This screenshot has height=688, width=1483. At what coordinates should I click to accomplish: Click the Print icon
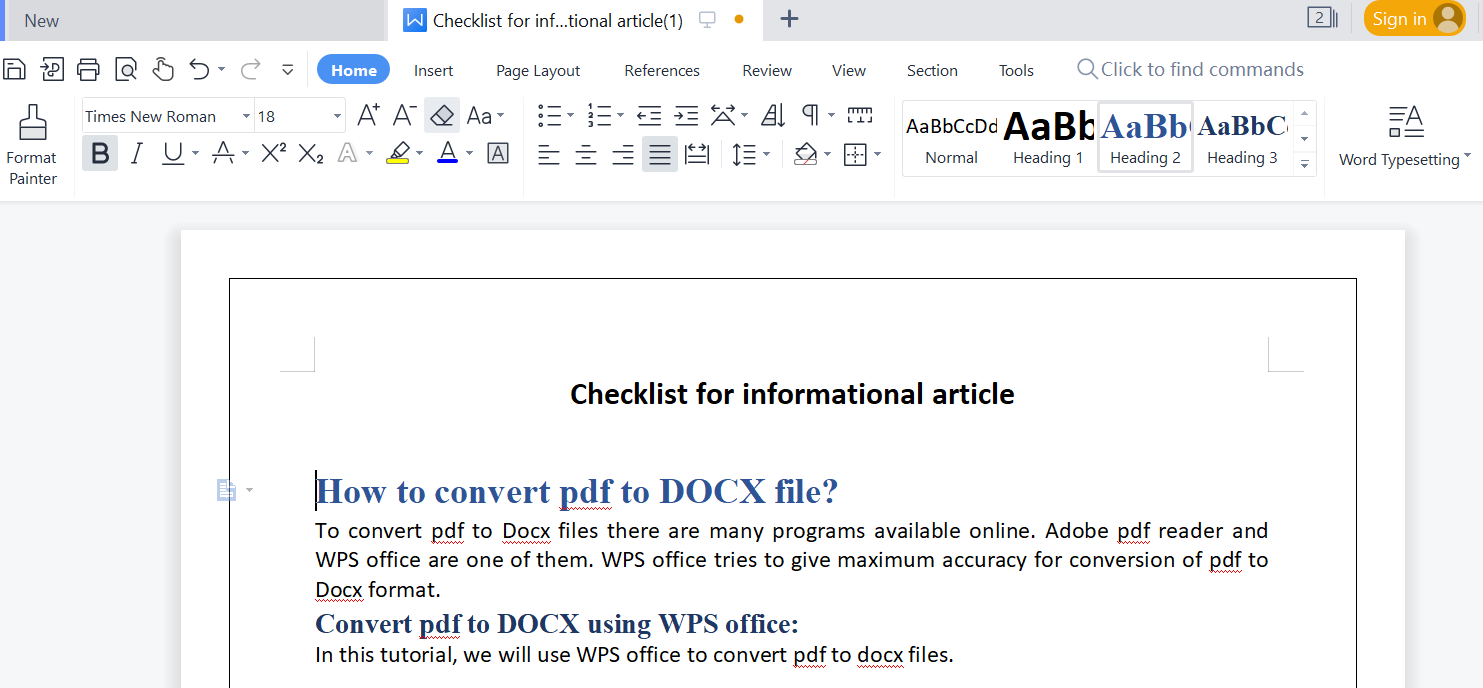coord(88,69)
